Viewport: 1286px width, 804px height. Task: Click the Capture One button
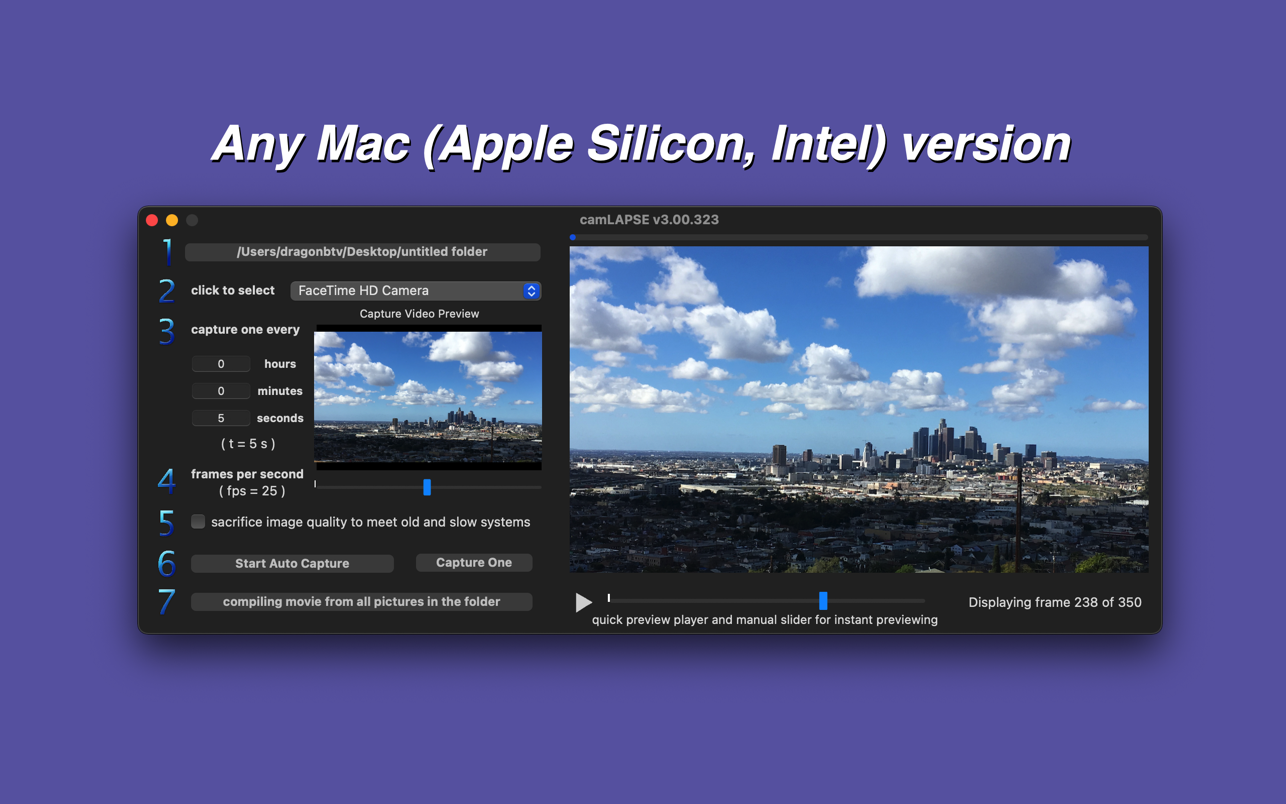[x=474, y=563]
